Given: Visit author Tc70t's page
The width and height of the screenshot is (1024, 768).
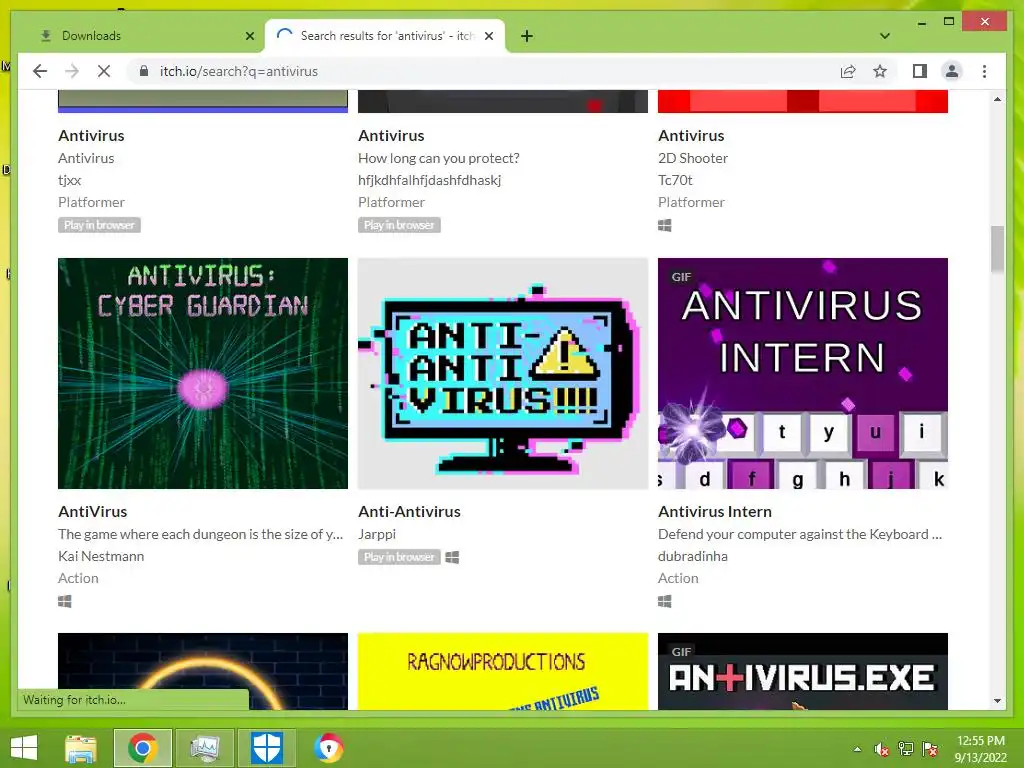Looking at the screenshot, I should 675,180.
